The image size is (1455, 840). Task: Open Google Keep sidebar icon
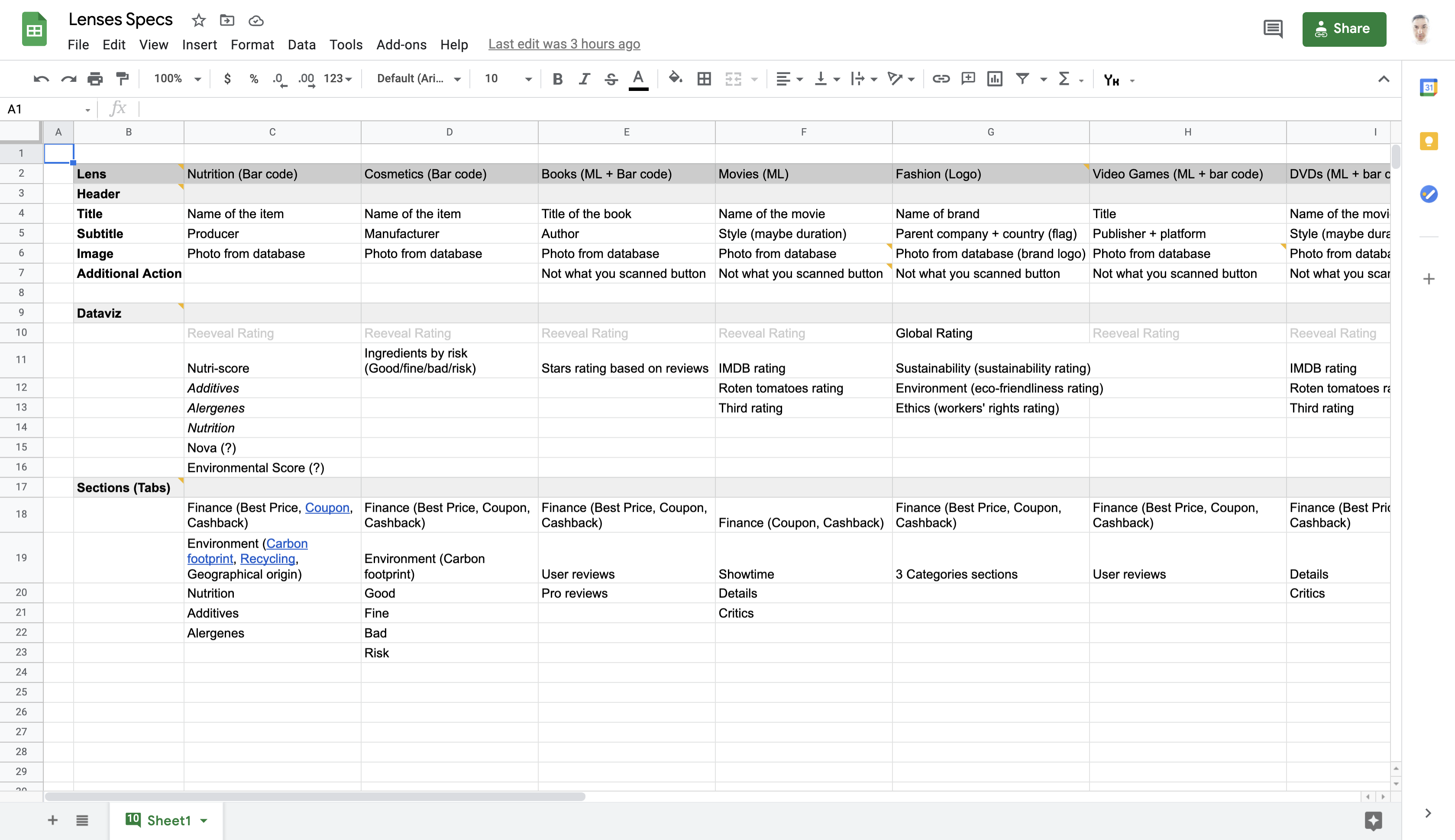click(1429, 141)
